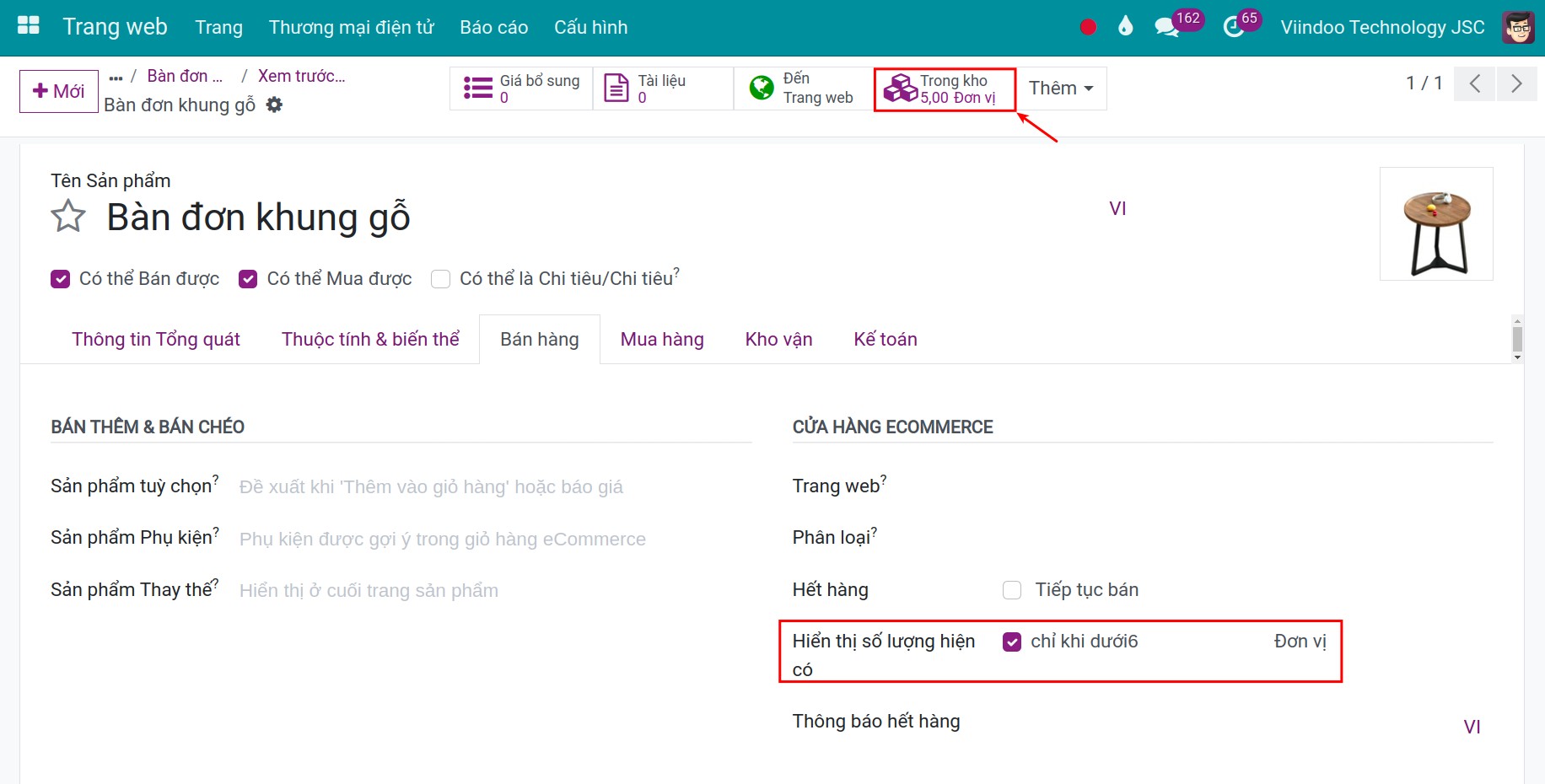Click the product table image thumbnail
This screenshot has width=1545, height=784.
click(1436, 223)
